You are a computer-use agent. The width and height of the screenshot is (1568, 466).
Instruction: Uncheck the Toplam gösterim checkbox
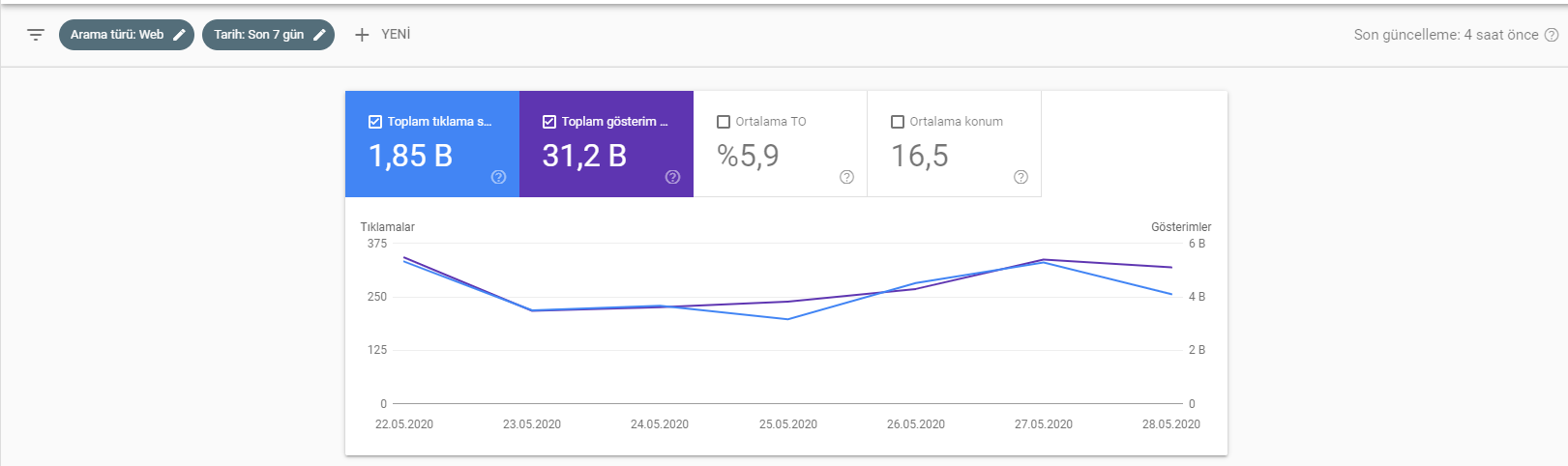click(x=549, y=122)
